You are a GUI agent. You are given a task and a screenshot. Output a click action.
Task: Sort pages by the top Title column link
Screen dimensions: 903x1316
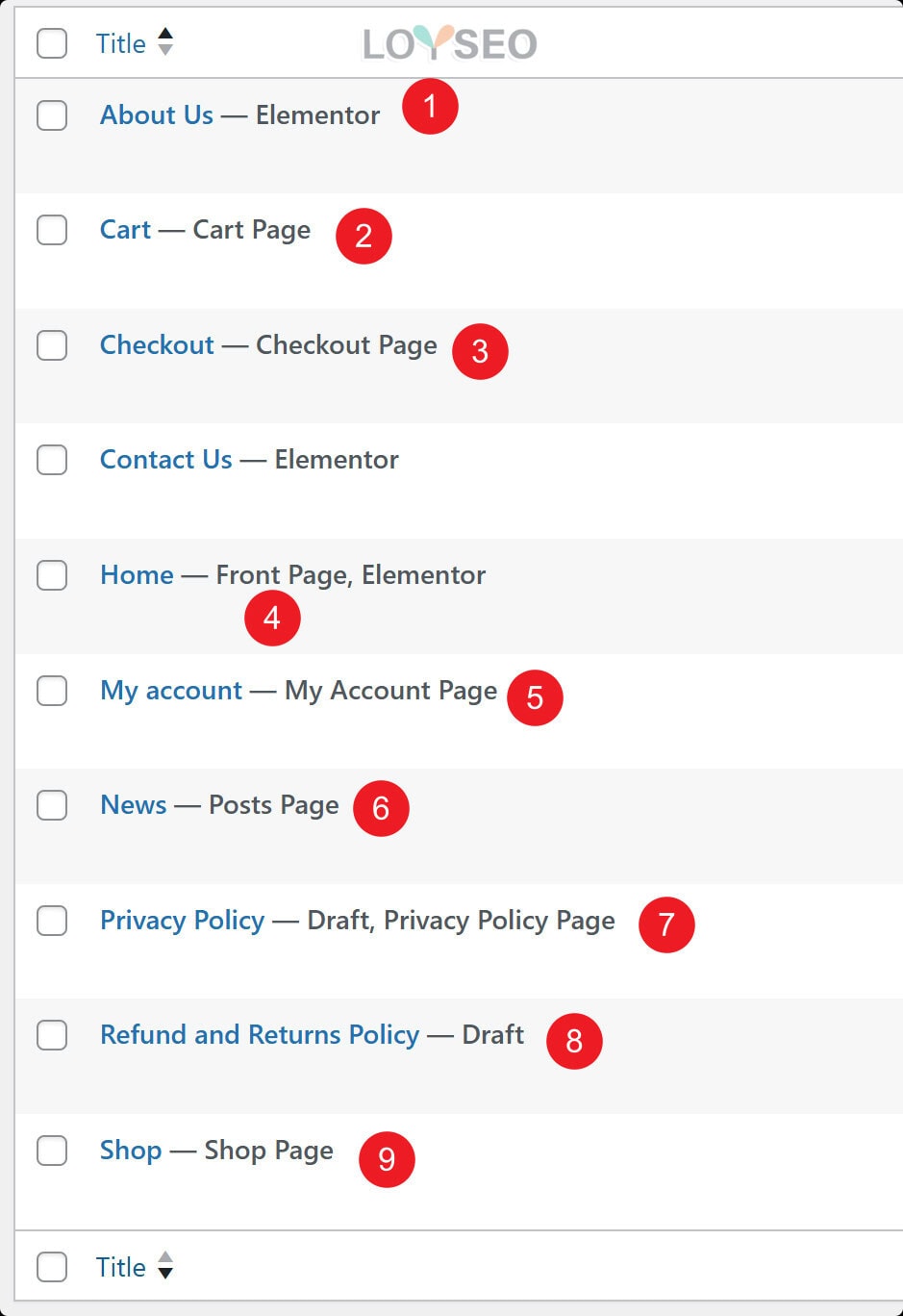[x=121, y=43]
